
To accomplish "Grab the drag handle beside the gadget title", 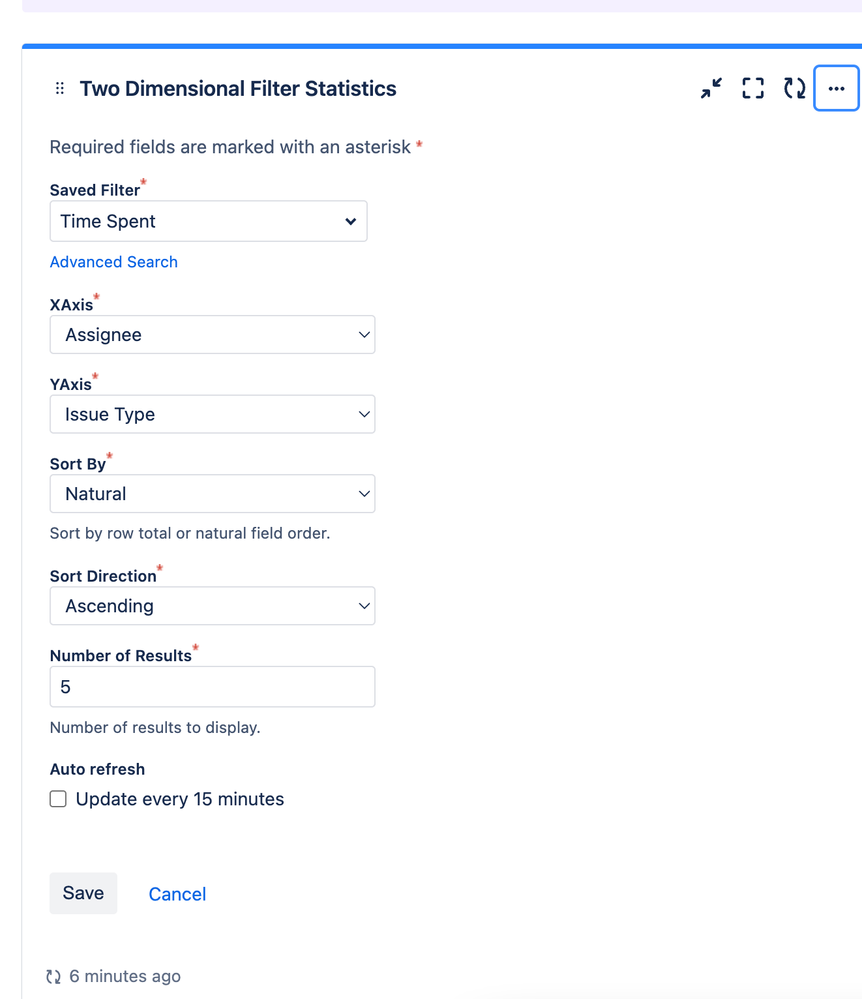I will (x=60, y=88).
